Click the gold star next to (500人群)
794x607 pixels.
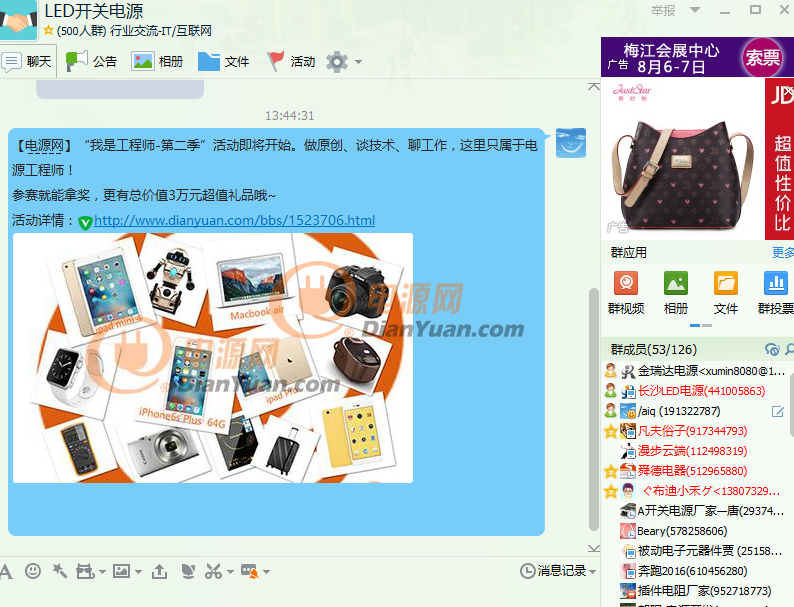coord(49,30)
